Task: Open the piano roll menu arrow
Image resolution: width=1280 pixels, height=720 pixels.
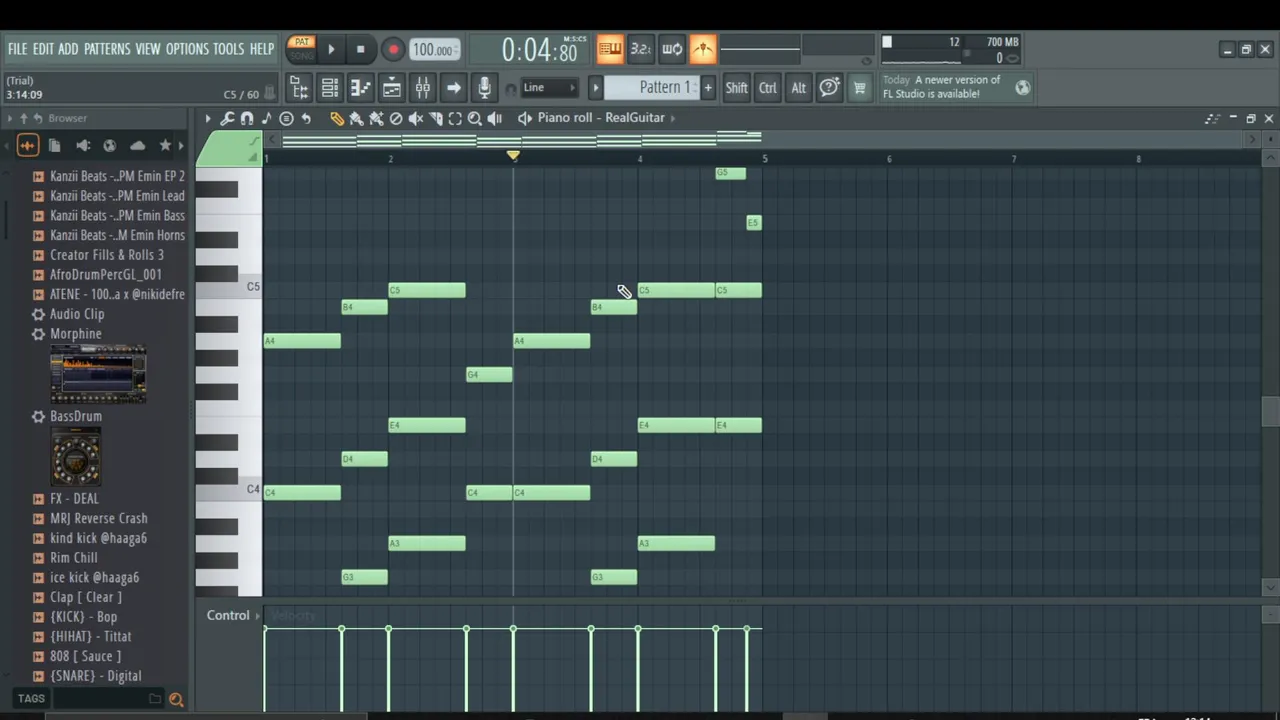Action: pyautogui.click(x=208, y=118)
